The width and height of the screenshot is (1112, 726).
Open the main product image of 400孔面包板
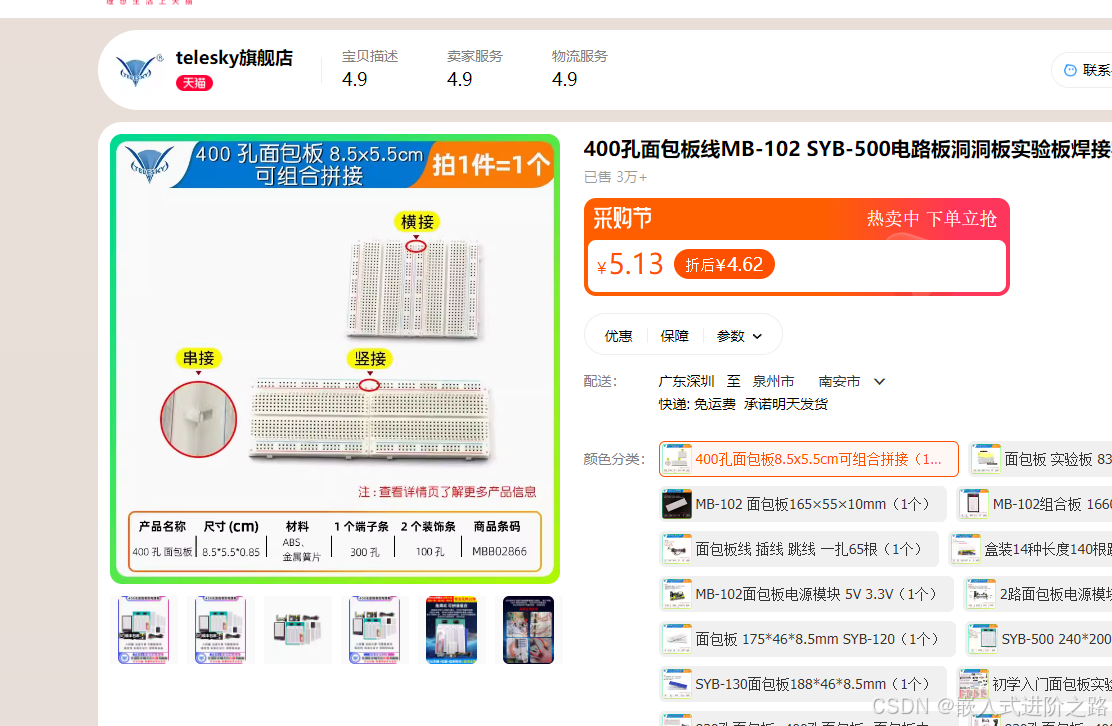coord(335,359)
